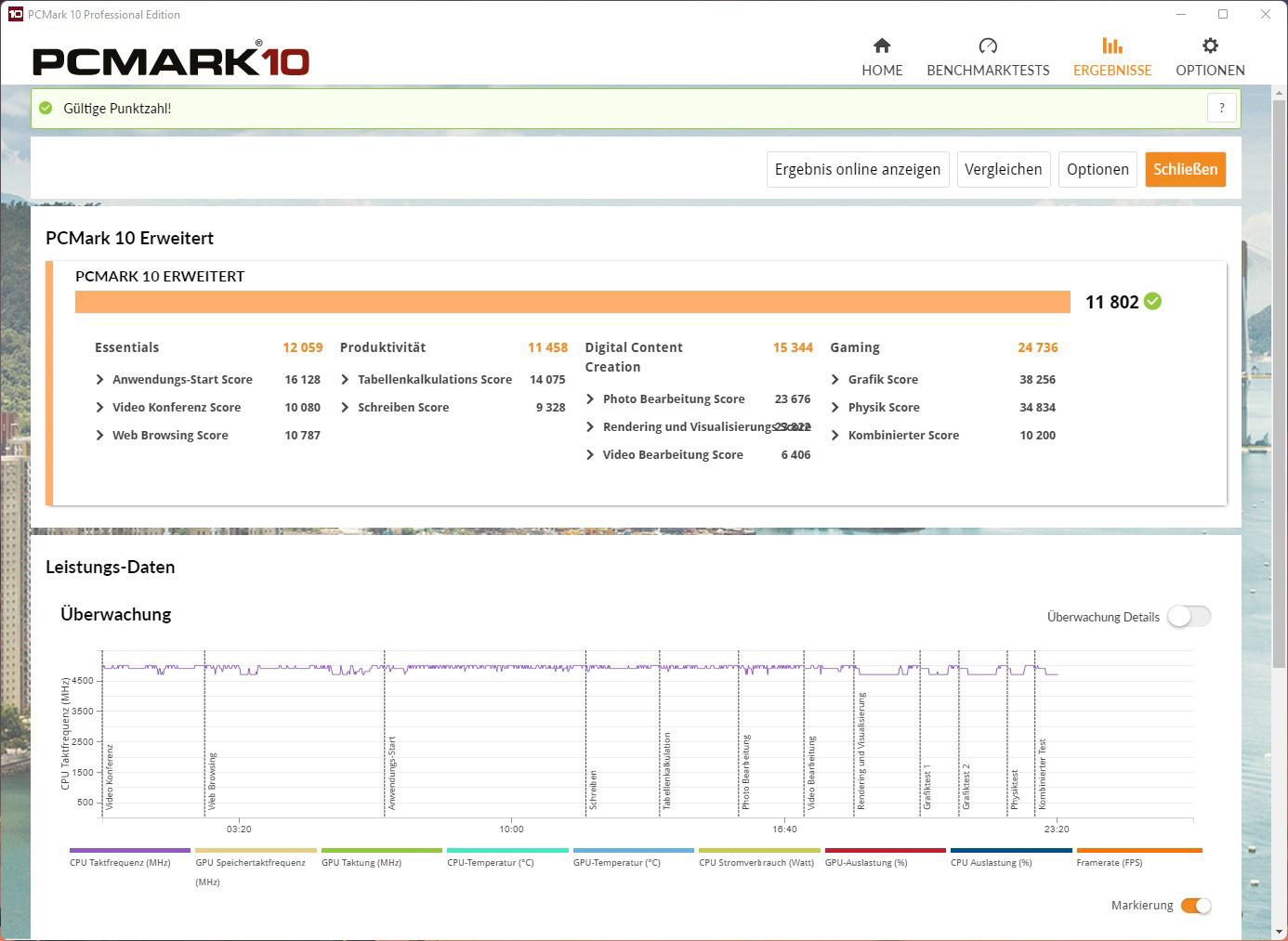Expand Physik Score row
The height and width of the screenshot is (941, 1288).
[943, 407]
